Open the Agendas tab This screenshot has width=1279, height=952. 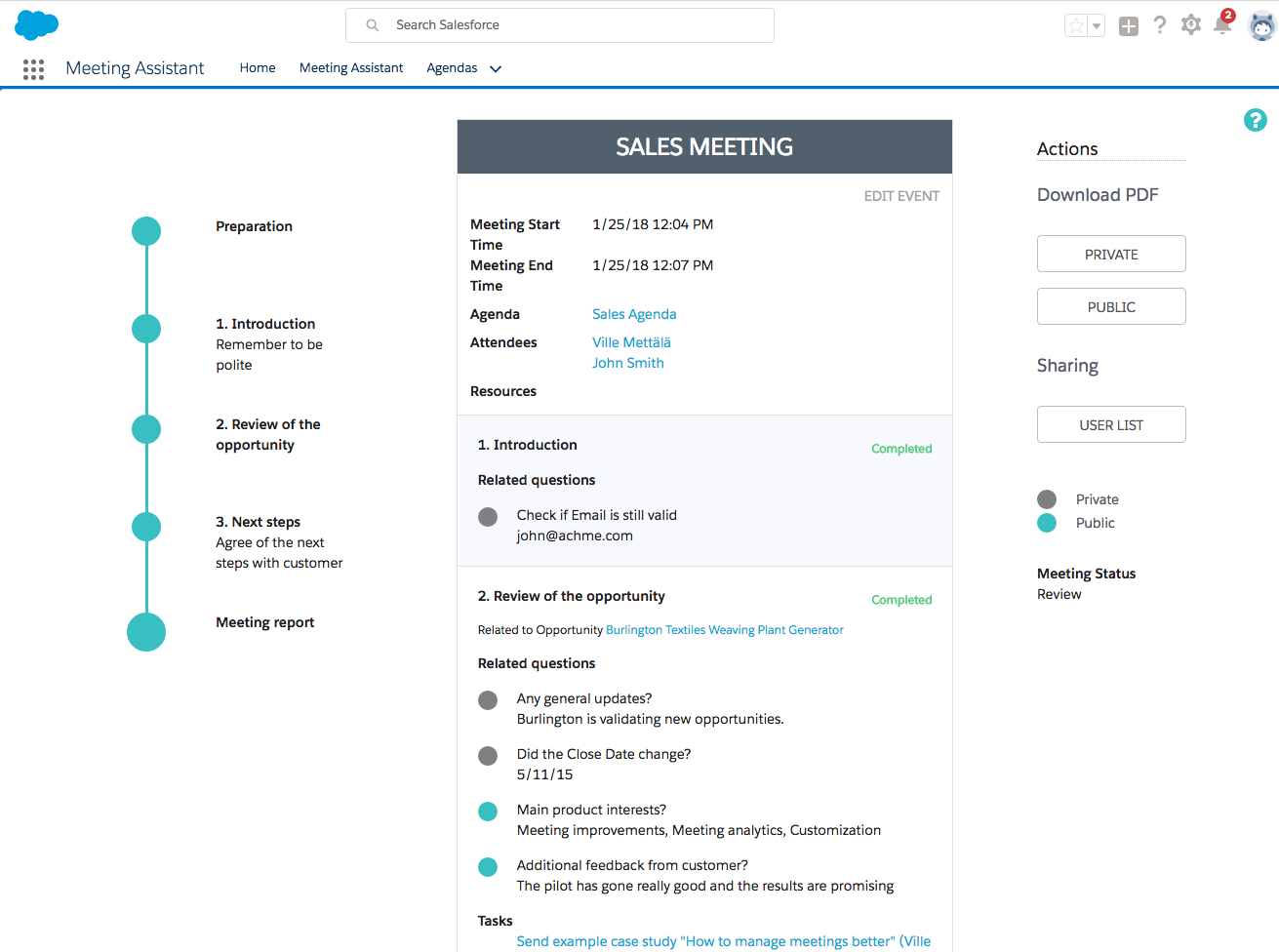[x=452, y=68]
